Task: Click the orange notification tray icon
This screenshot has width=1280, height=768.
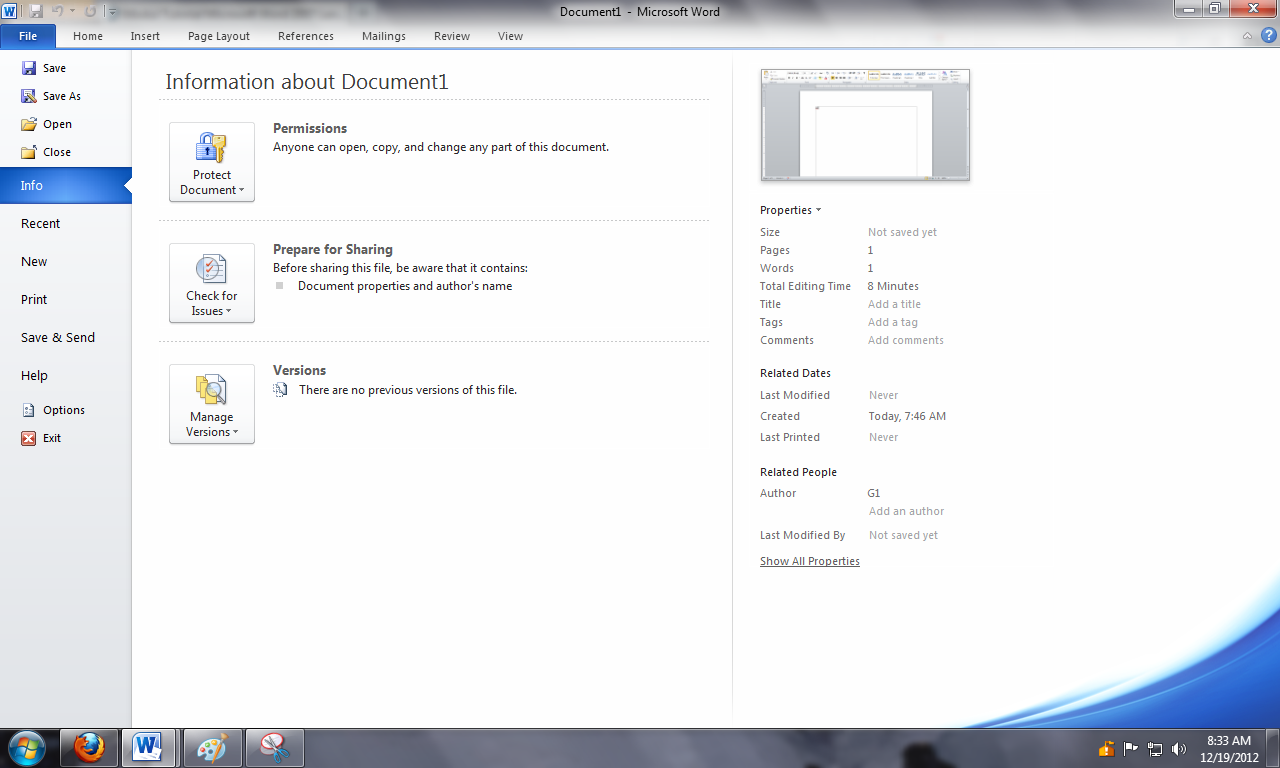Action: (1107, 749)
